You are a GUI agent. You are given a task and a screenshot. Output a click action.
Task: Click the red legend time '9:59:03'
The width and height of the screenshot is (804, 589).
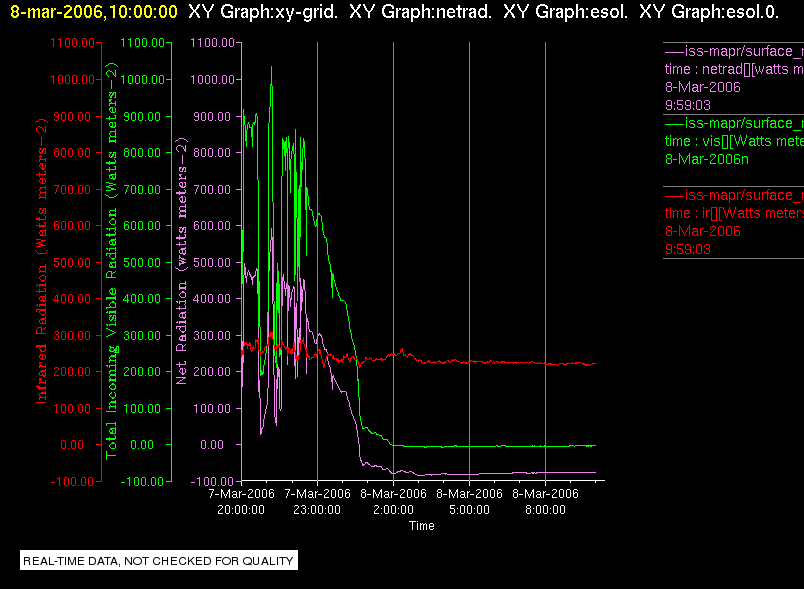688,250
